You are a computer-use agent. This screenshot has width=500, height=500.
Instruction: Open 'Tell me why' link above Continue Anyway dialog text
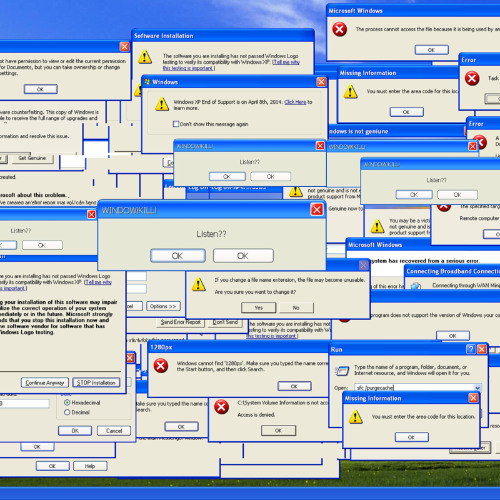click(98, 282)
